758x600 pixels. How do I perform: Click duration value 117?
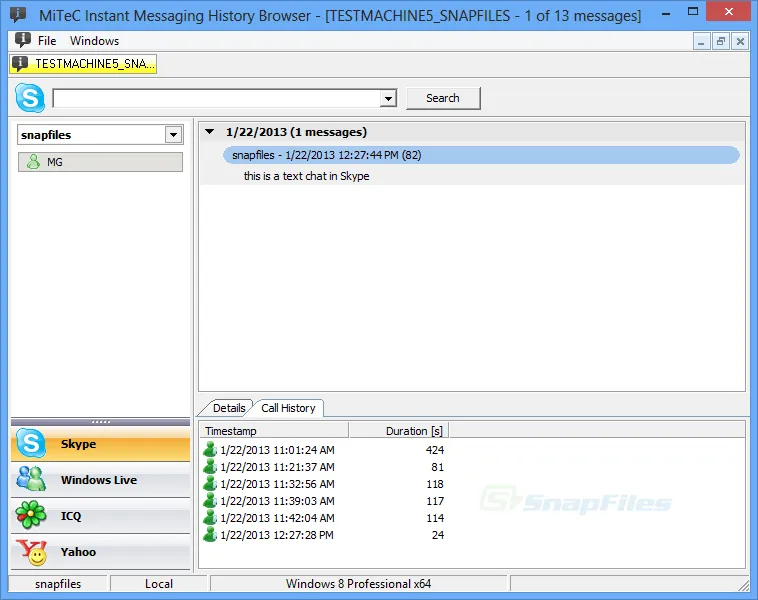435,500
